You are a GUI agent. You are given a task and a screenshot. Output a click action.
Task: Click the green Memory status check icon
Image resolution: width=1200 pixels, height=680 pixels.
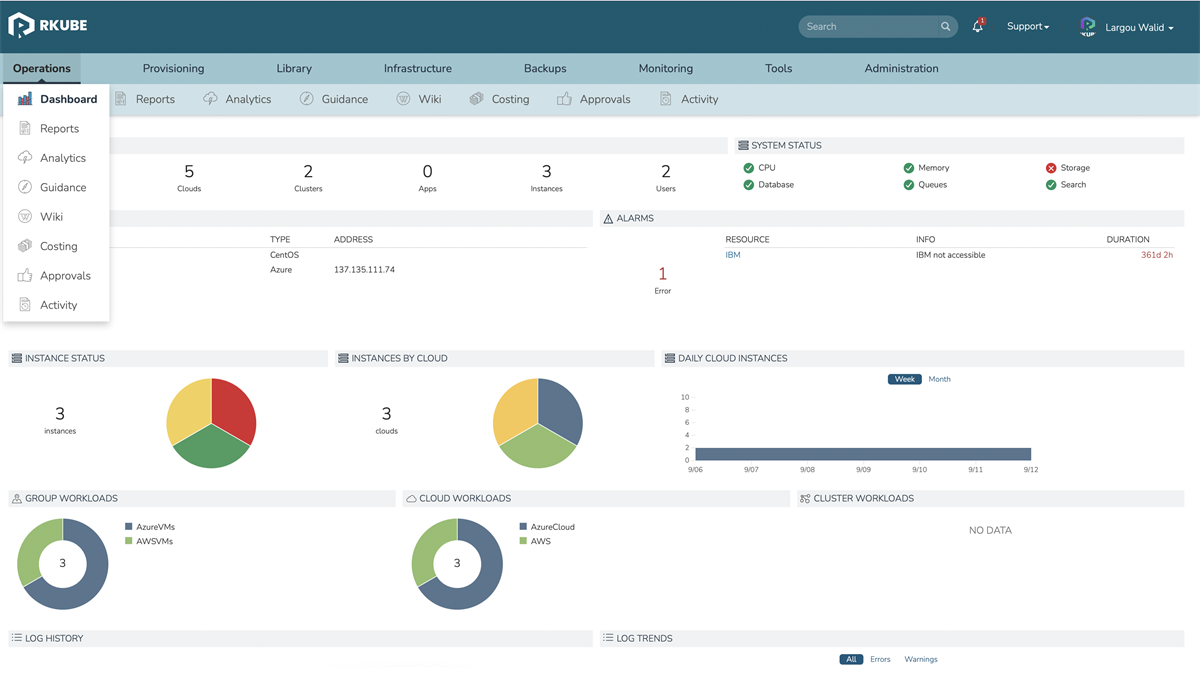(x=909, y=168)
